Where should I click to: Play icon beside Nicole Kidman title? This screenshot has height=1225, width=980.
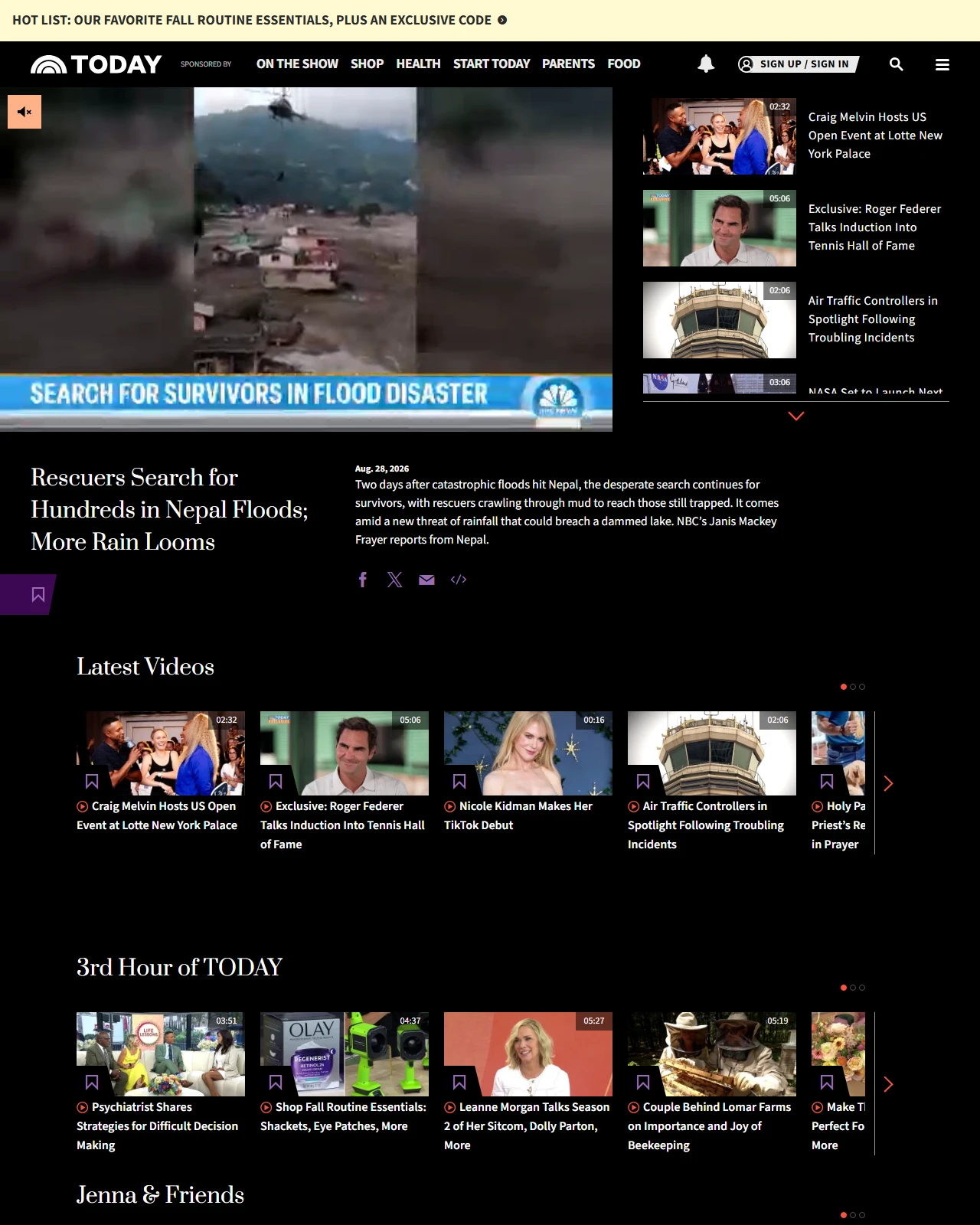[449, 806]
